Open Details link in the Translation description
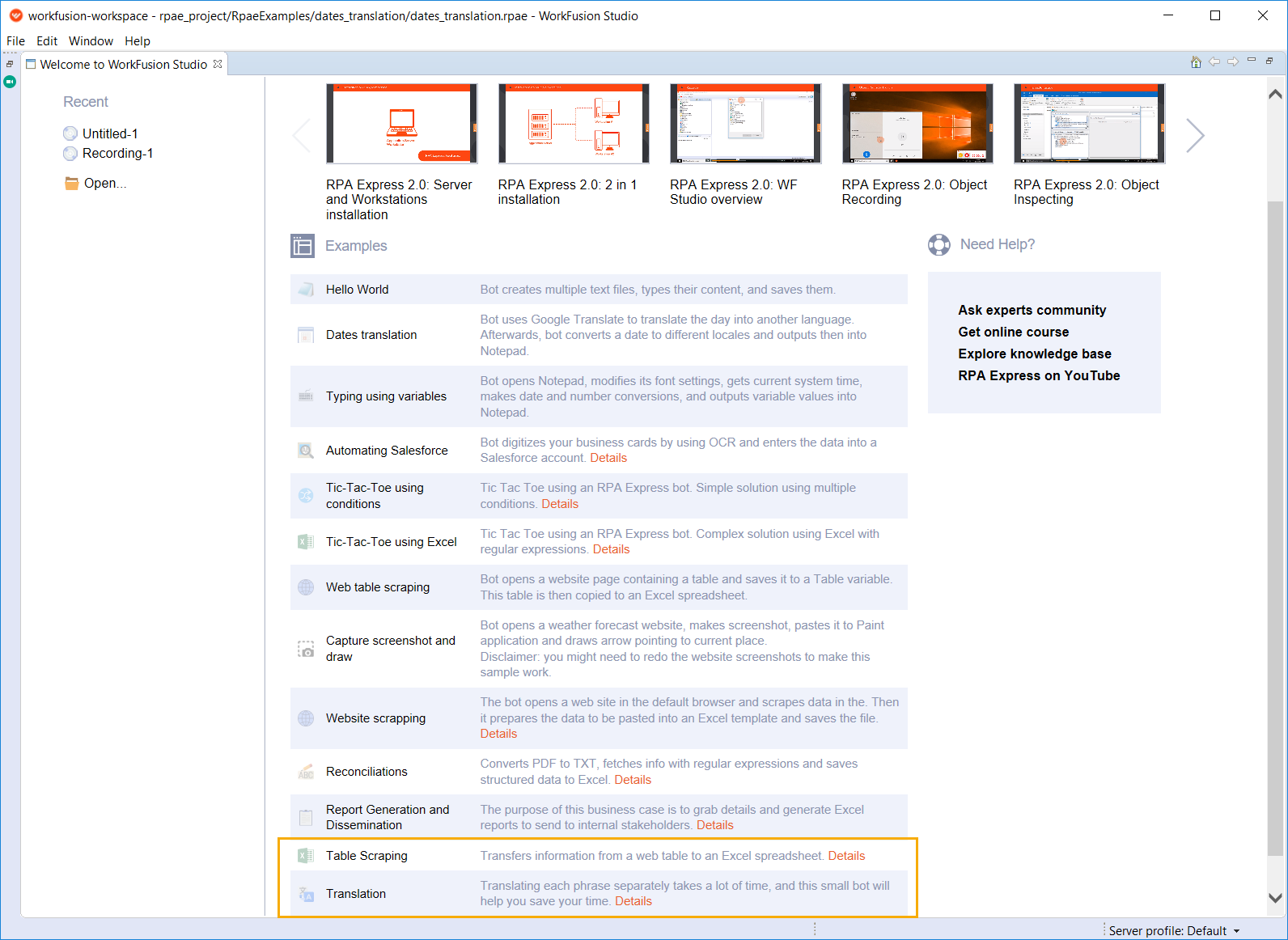 click(x=633, y=901)
